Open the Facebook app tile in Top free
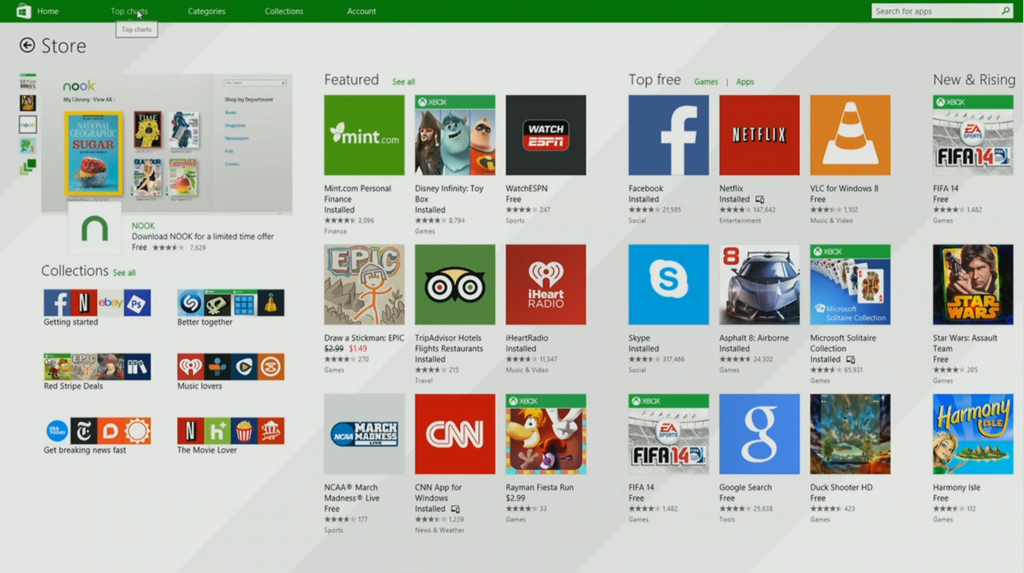This screenshot has width=1024, height=573. (668, 135)
